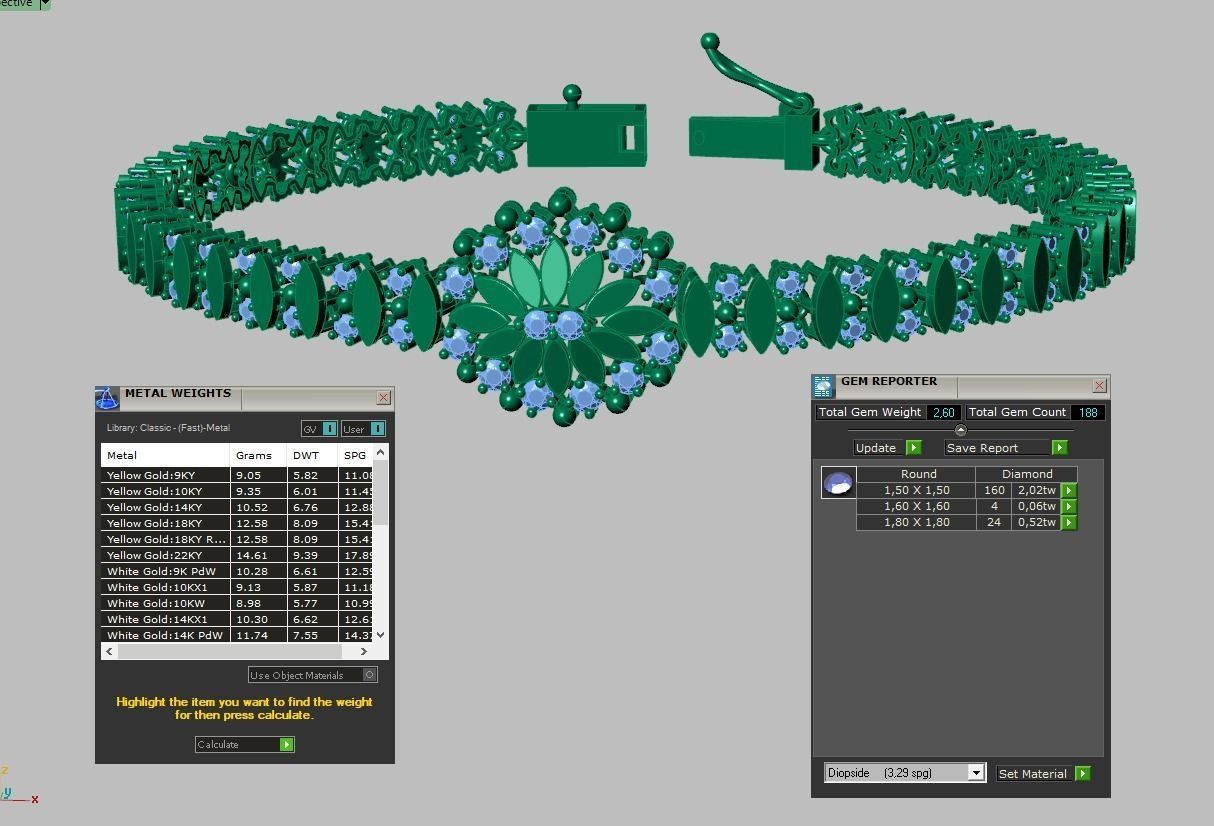Click the Metal Weights panel icon

107,398
